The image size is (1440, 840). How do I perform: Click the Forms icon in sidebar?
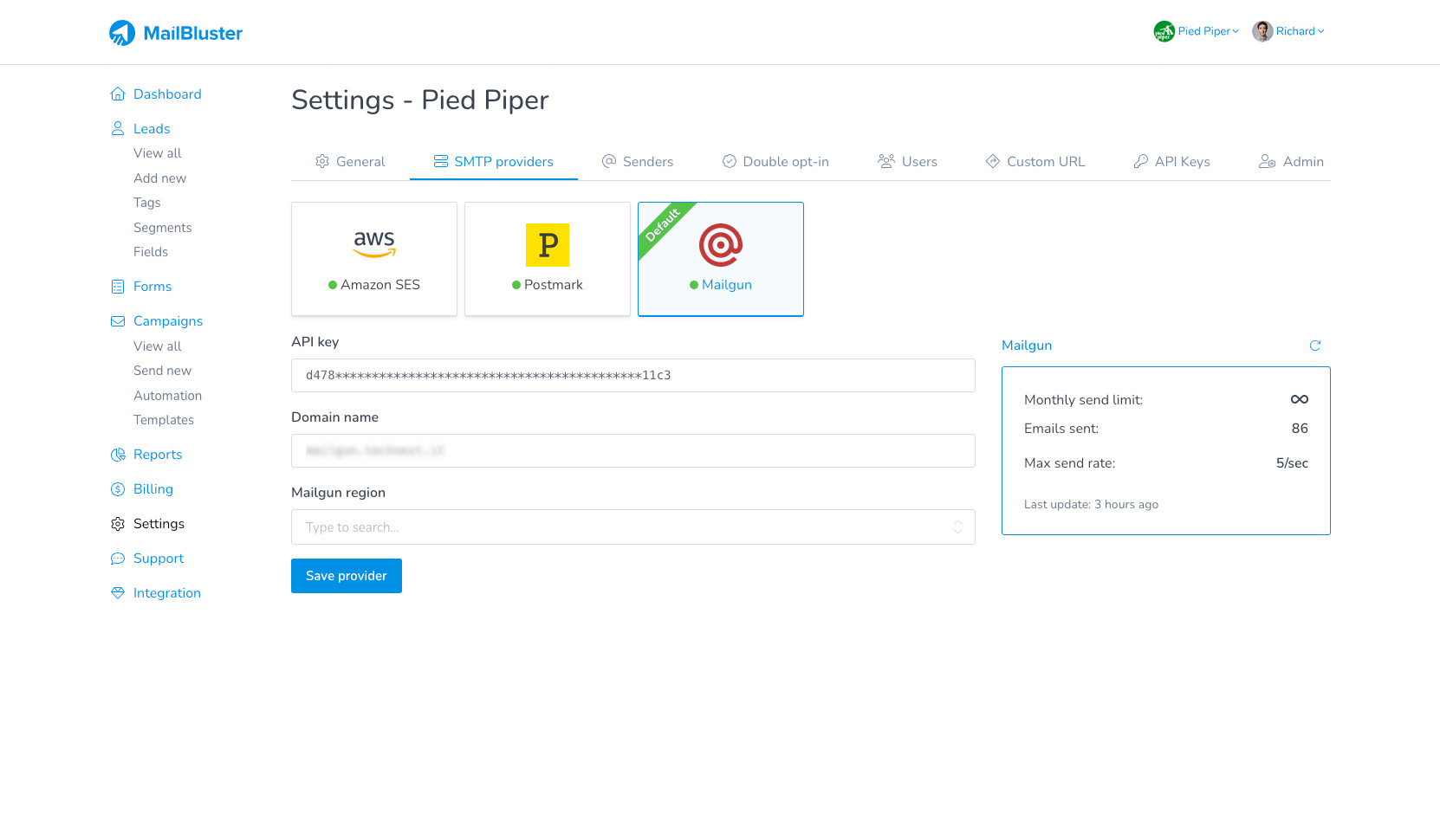pyautogui.click(x=118, y=286)
